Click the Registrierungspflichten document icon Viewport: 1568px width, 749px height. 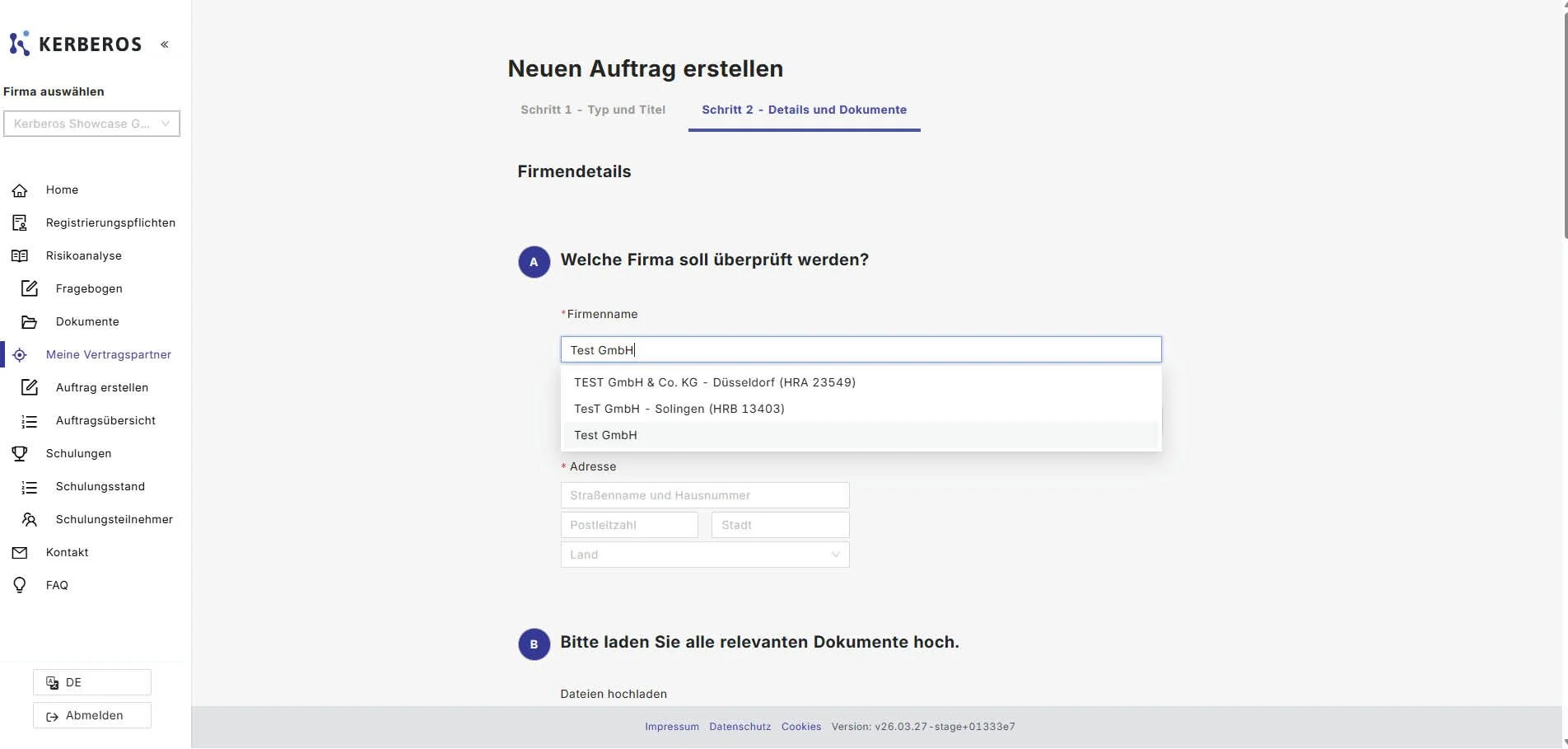coord(20,223)
